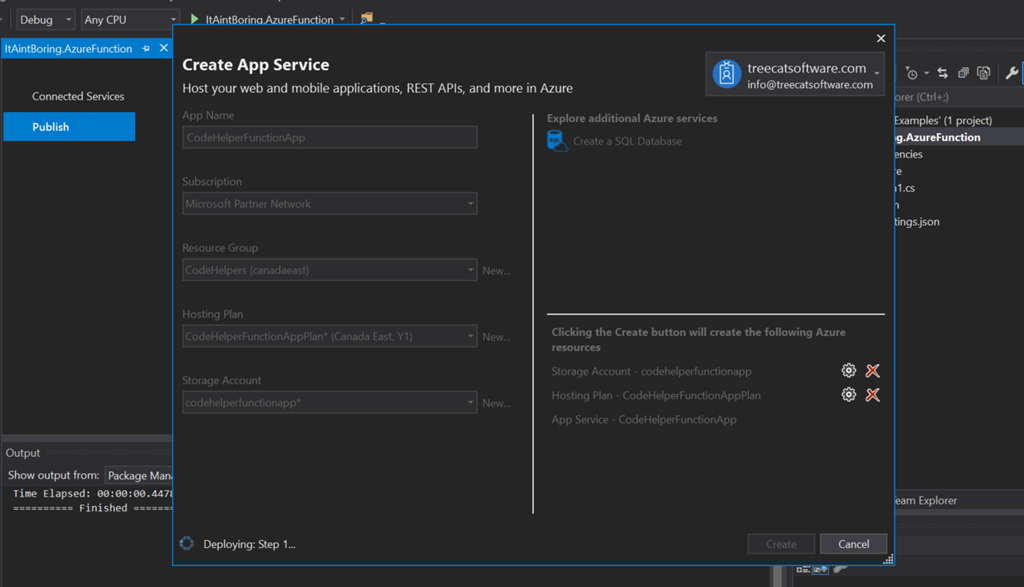Image resolution: width=1024 pixels, height=587 pixels.
Task: Click the Alphabetical sort icon in Properties panel
Action: pos(820,569)
